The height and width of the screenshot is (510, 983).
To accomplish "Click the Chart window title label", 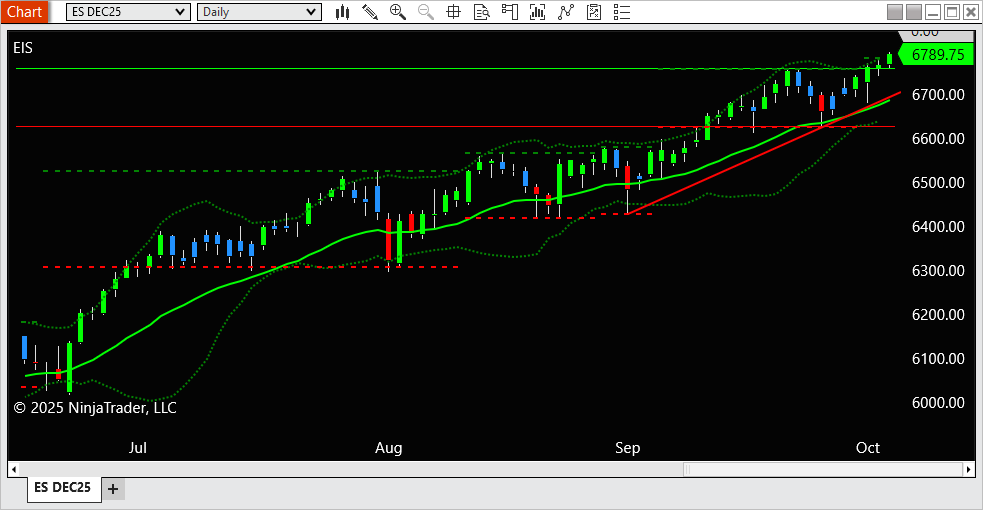I will click(x=24, y=12).
